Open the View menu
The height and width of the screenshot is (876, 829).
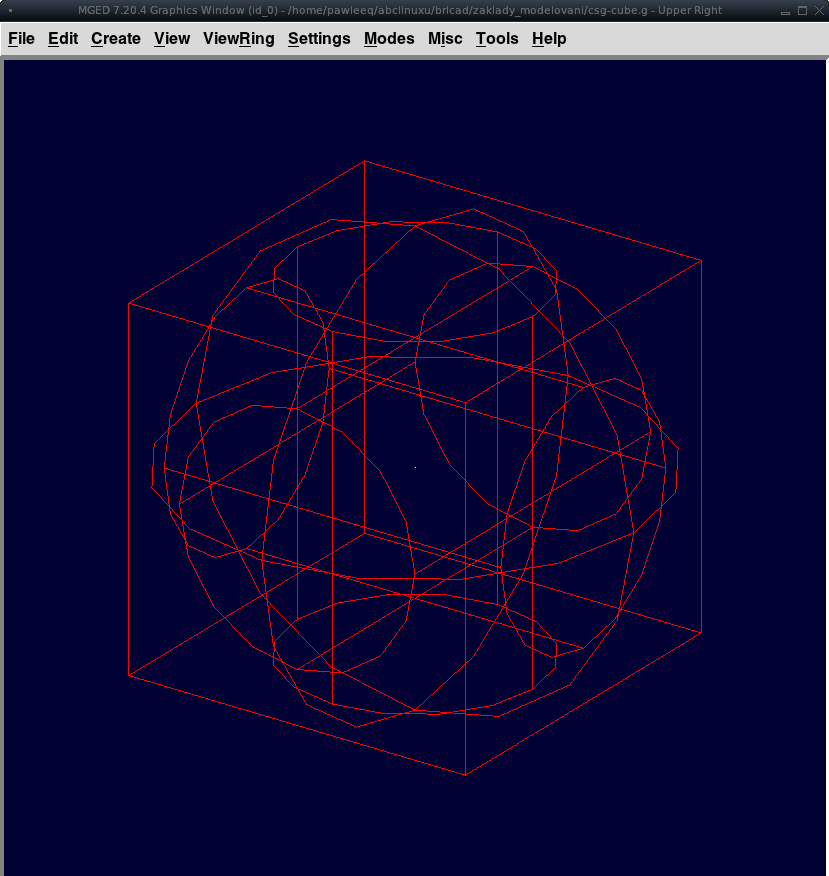tap(172, 39)
